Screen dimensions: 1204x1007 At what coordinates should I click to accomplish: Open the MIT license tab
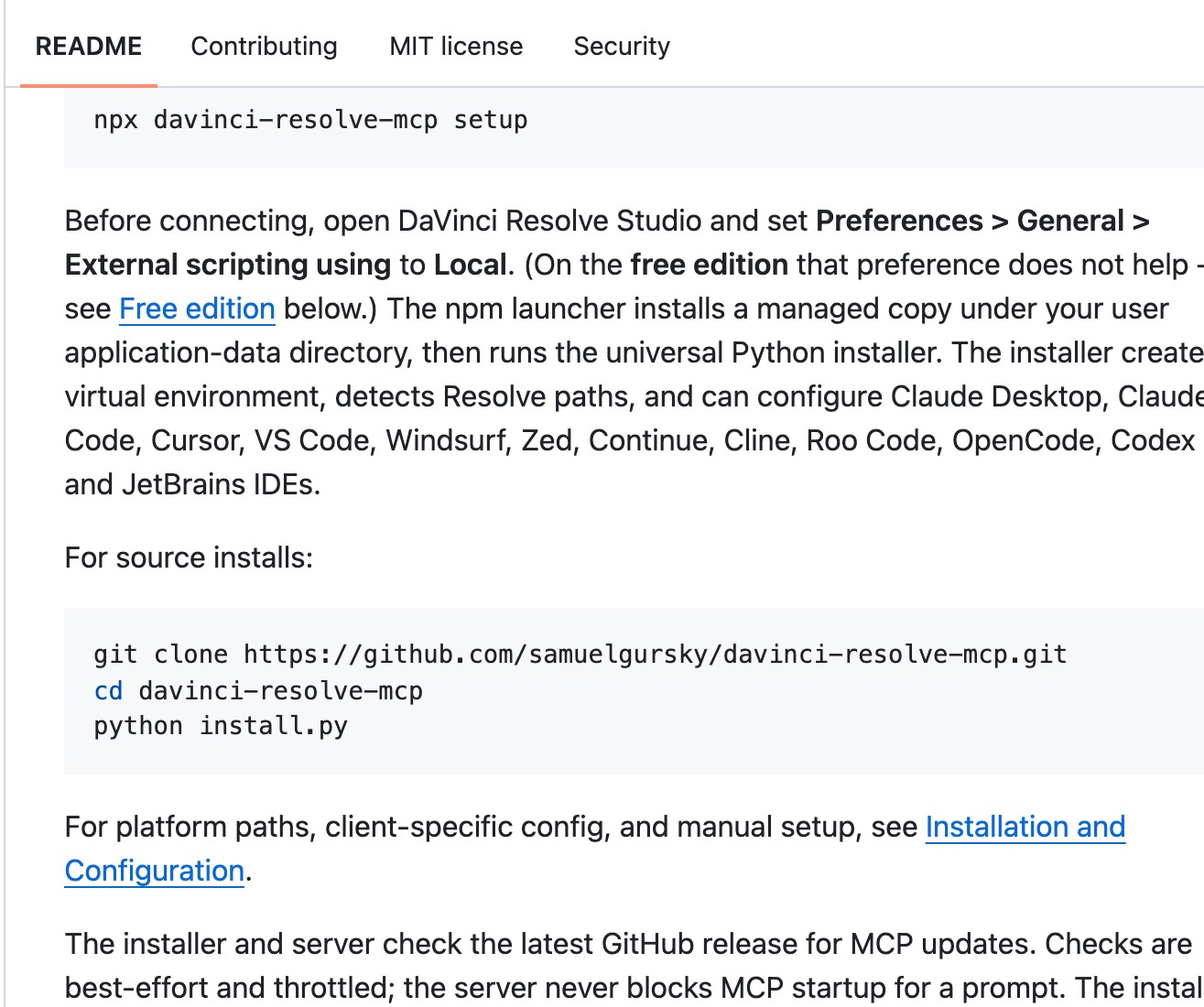[456, 46]
